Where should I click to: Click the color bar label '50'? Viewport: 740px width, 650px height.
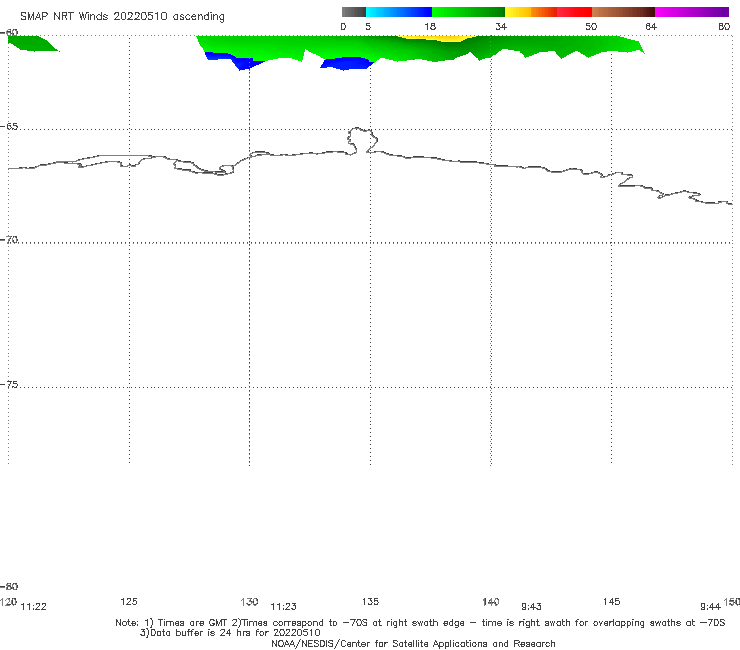(x=591, y=26)
